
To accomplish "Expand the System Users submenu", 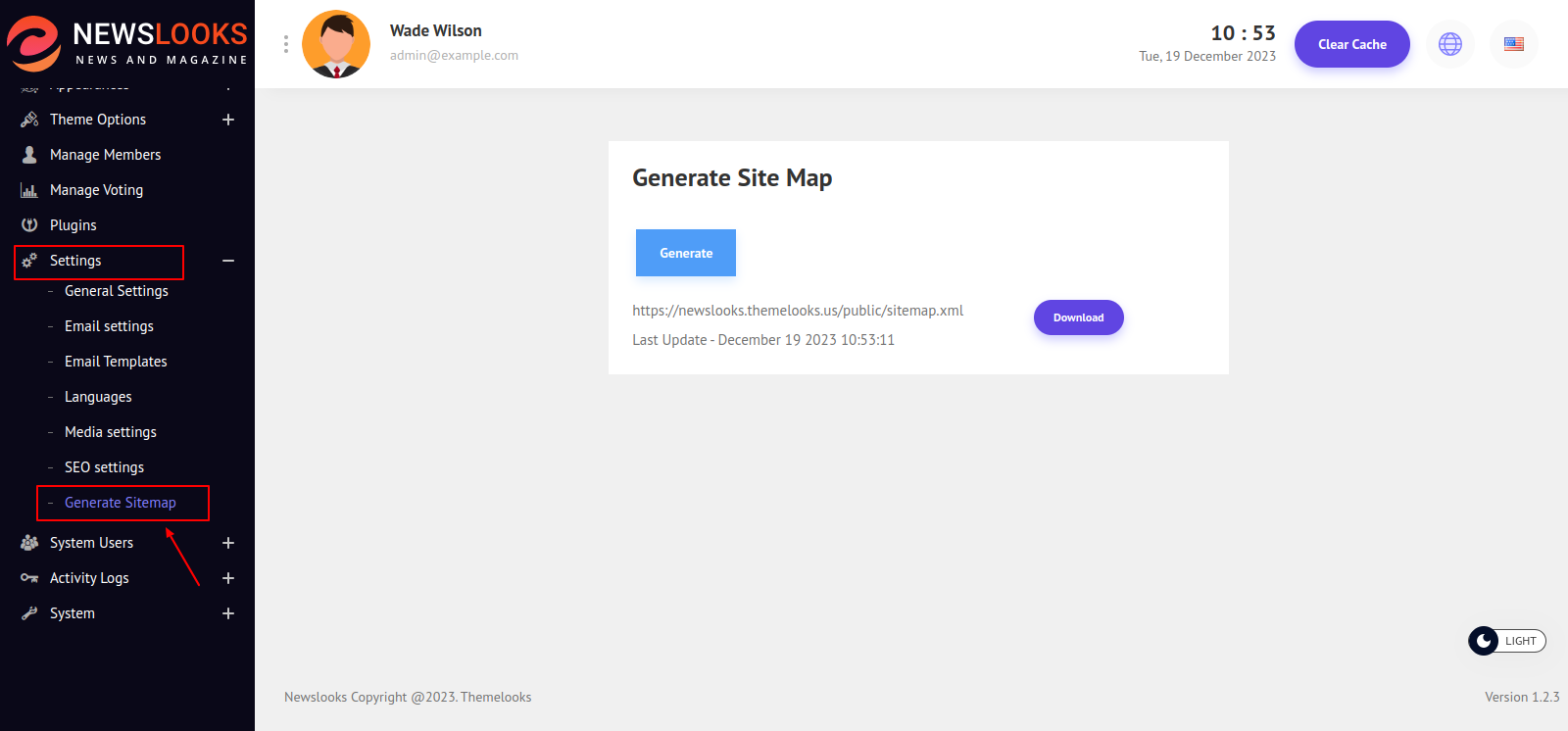I will coord(228,543).
